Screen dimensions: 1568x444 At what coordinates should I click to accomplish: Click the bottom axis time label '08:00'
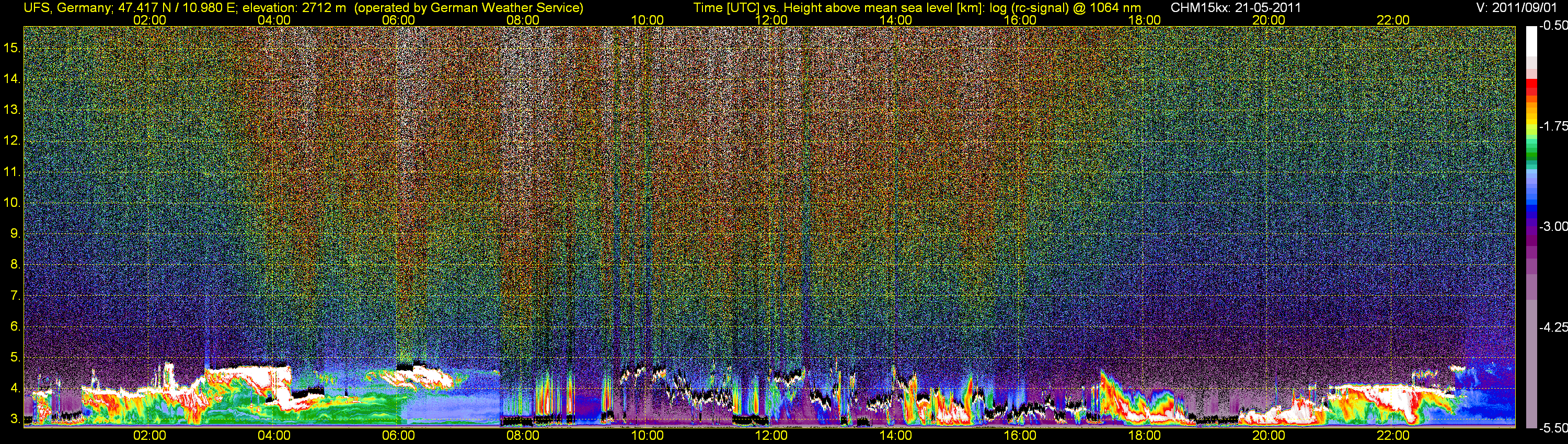(x=523, y=436)
